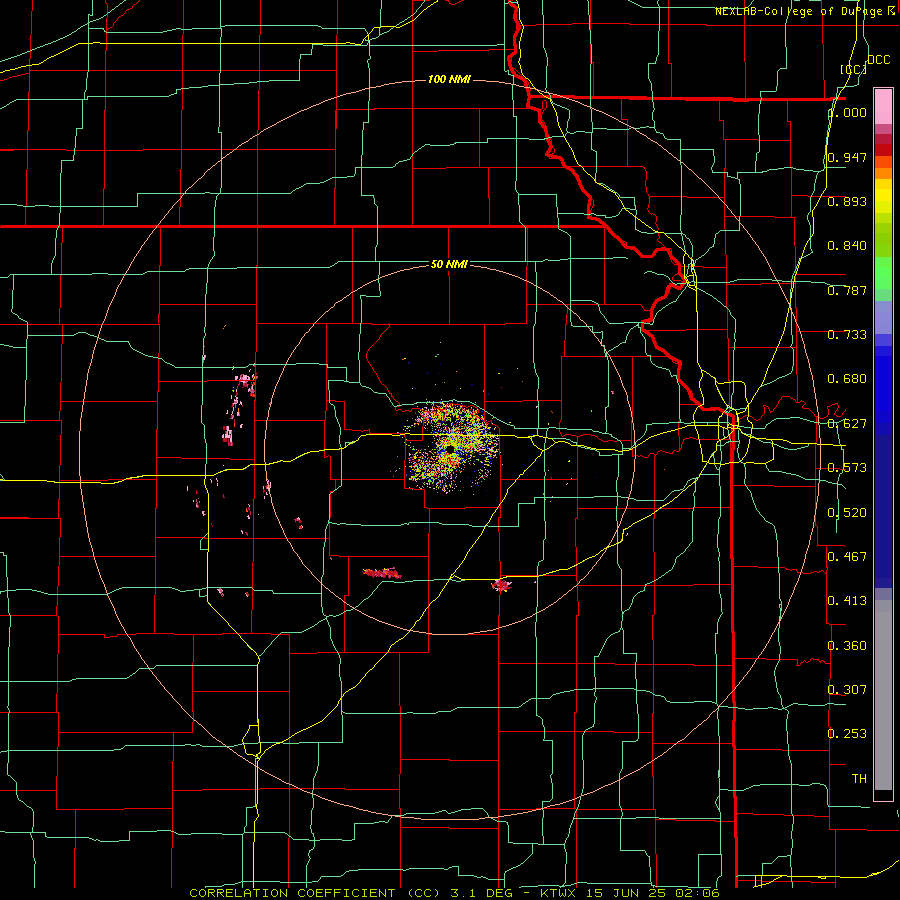Click the 0.627 scale value

click(847, 424)
